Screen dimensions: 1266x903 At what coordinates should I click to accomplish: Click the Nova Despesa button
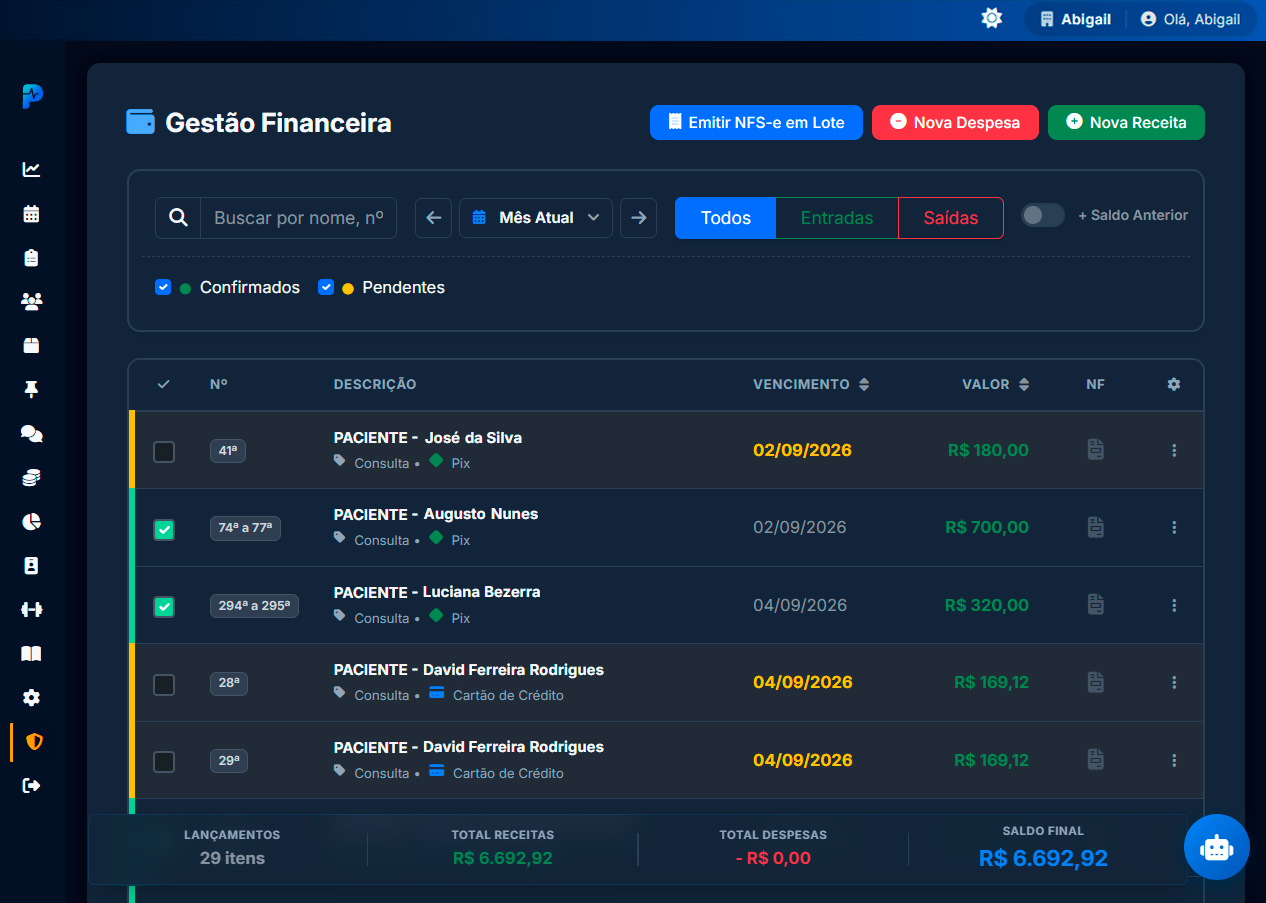click(x=955, y=122)
